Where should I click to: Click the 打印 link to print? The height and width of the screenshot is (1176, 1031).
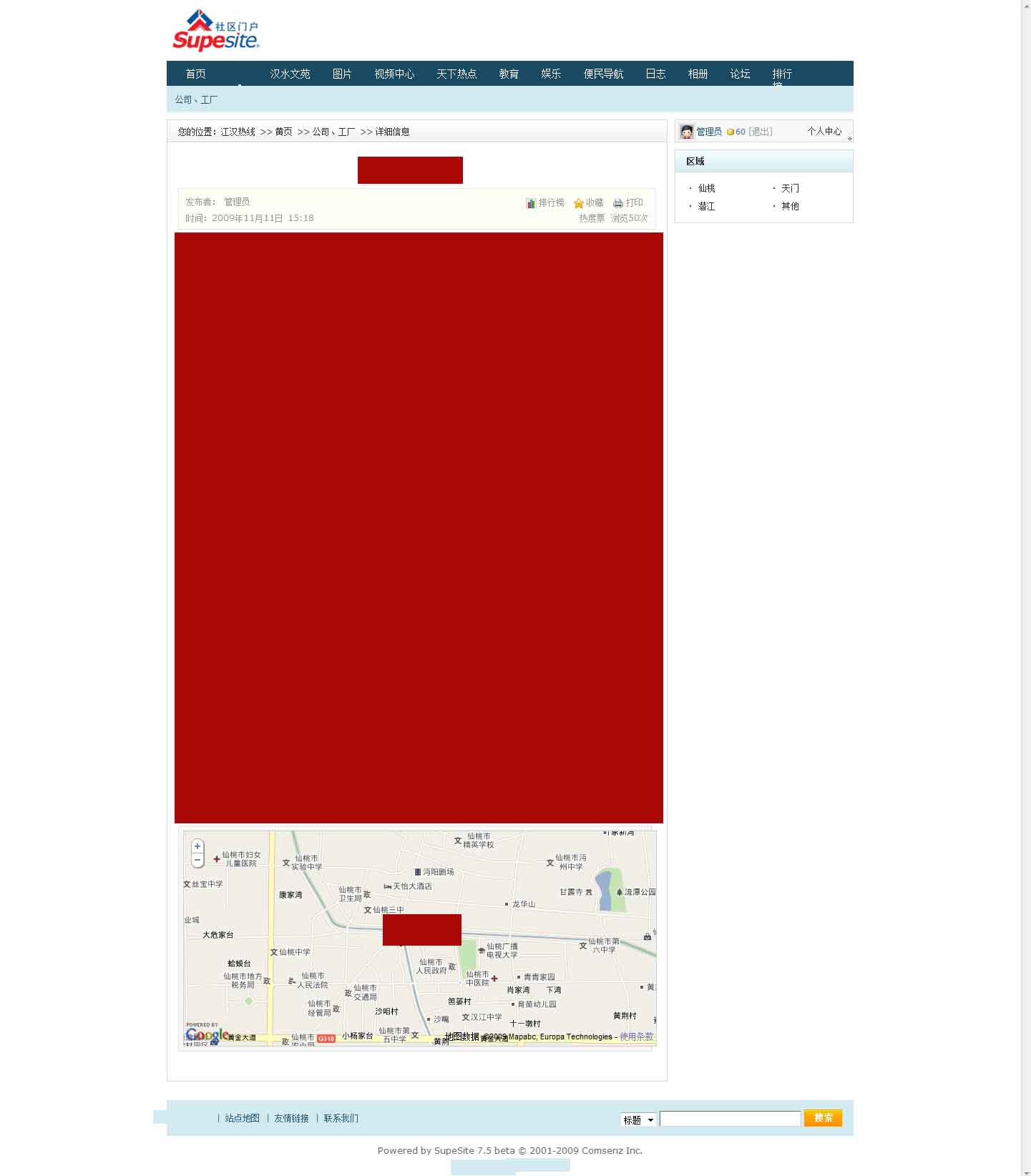tap(634, 203)
